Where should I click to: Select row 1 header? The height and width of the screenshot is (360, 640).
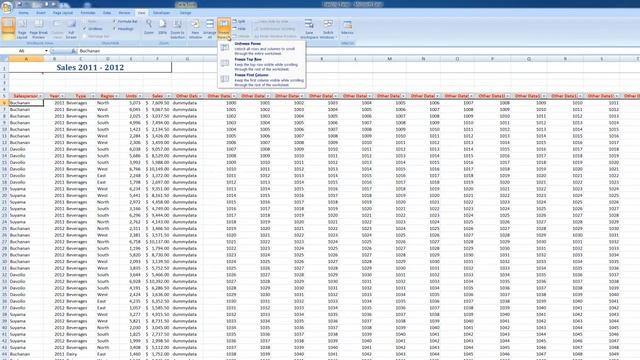pyautogui.click(x=4, y=67)
